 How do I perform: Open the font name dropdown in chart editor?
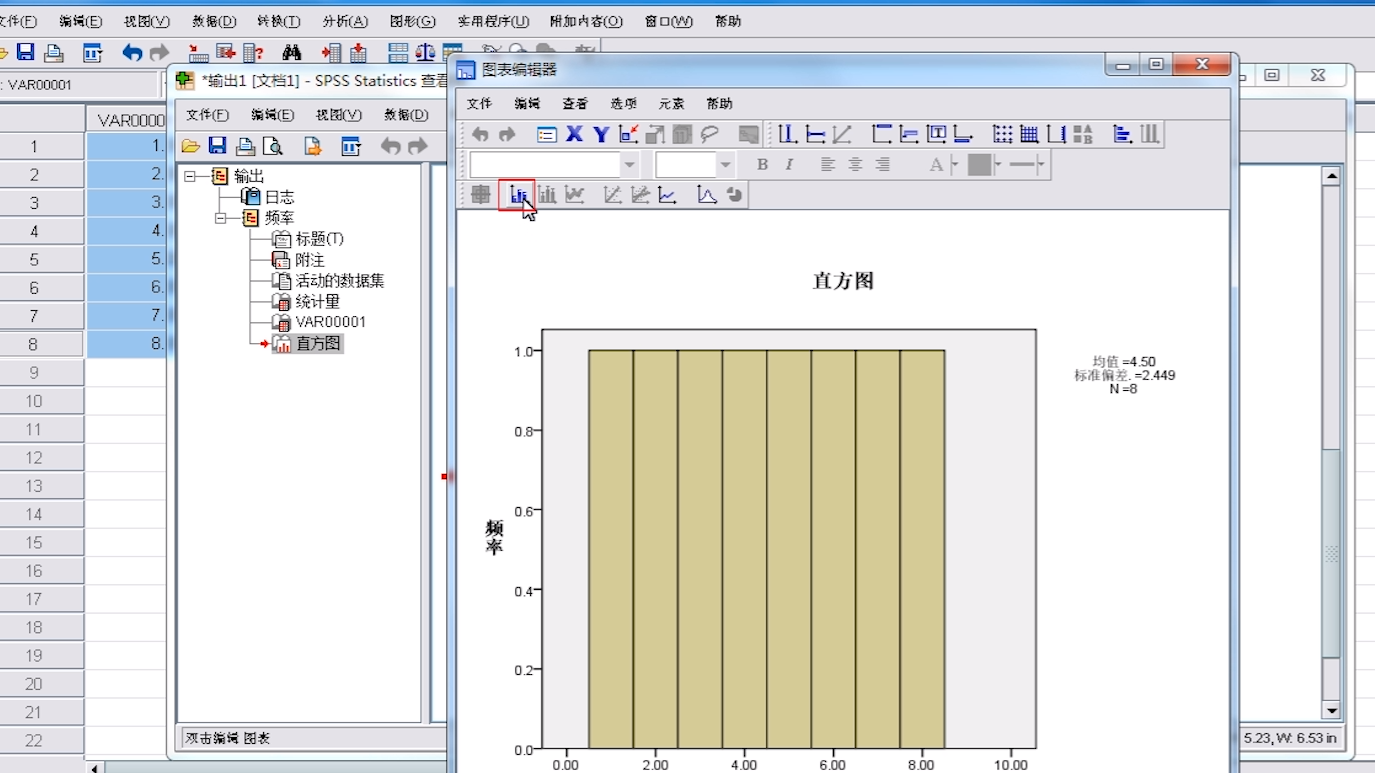pos(629,165)
